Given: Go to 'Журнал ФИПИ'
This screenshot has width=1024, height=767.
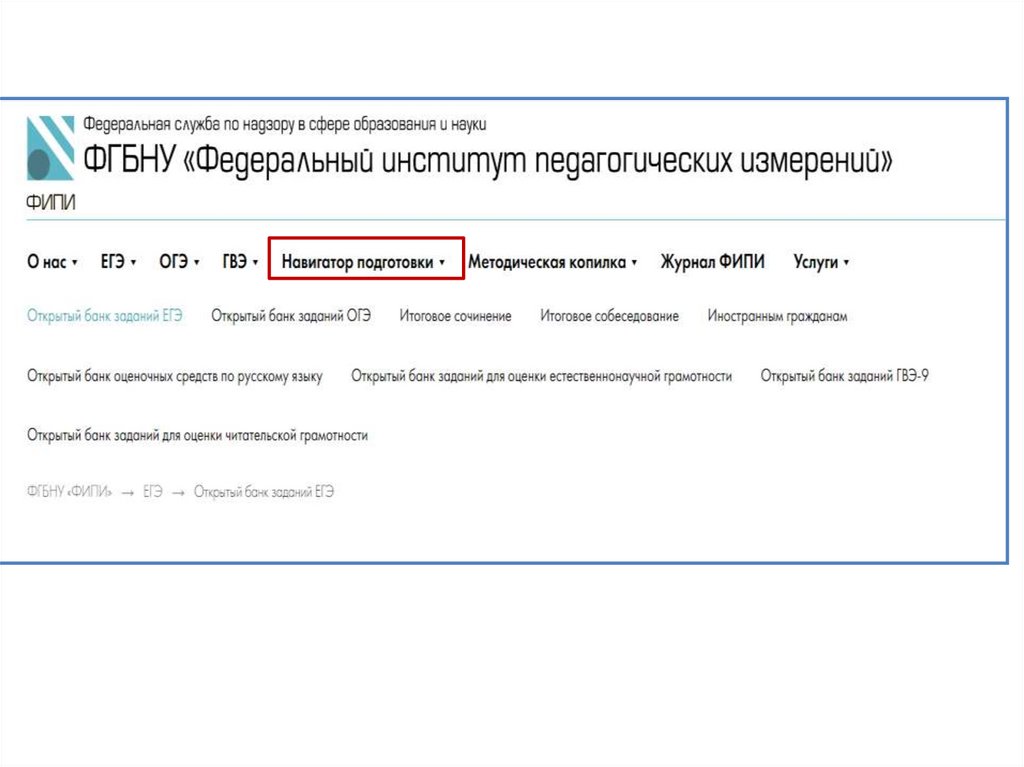Looking at the screenshot, I should 712,262.
